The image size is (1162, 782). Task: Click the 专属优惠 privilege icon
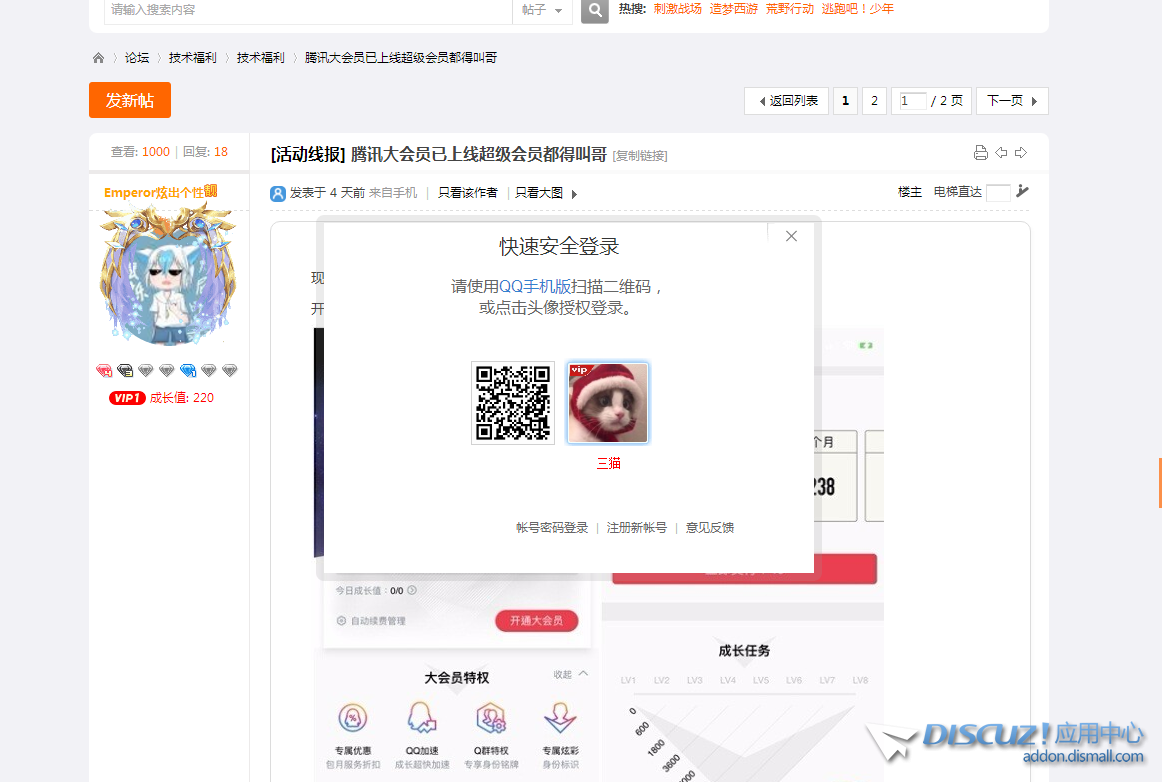(x=353, y=718)
